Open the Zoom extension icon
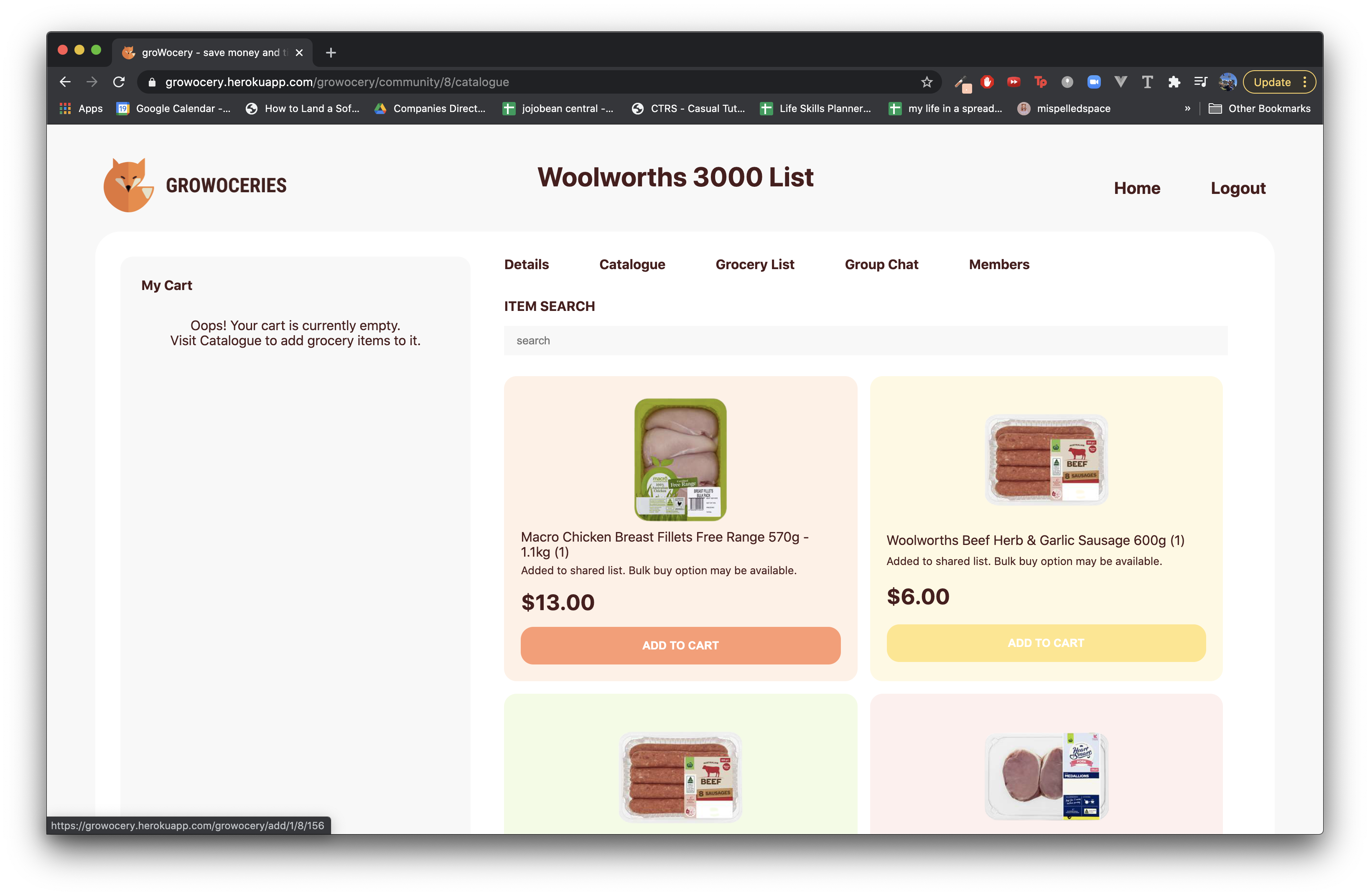This screenshot has width=1370, height=896. 1094,82
